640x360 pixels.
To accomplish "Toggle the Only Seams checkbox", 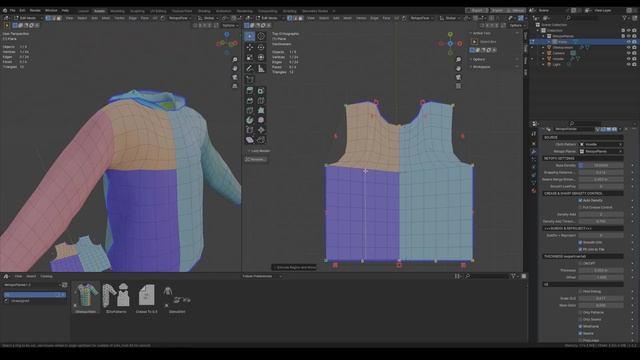I will point(580,319).
